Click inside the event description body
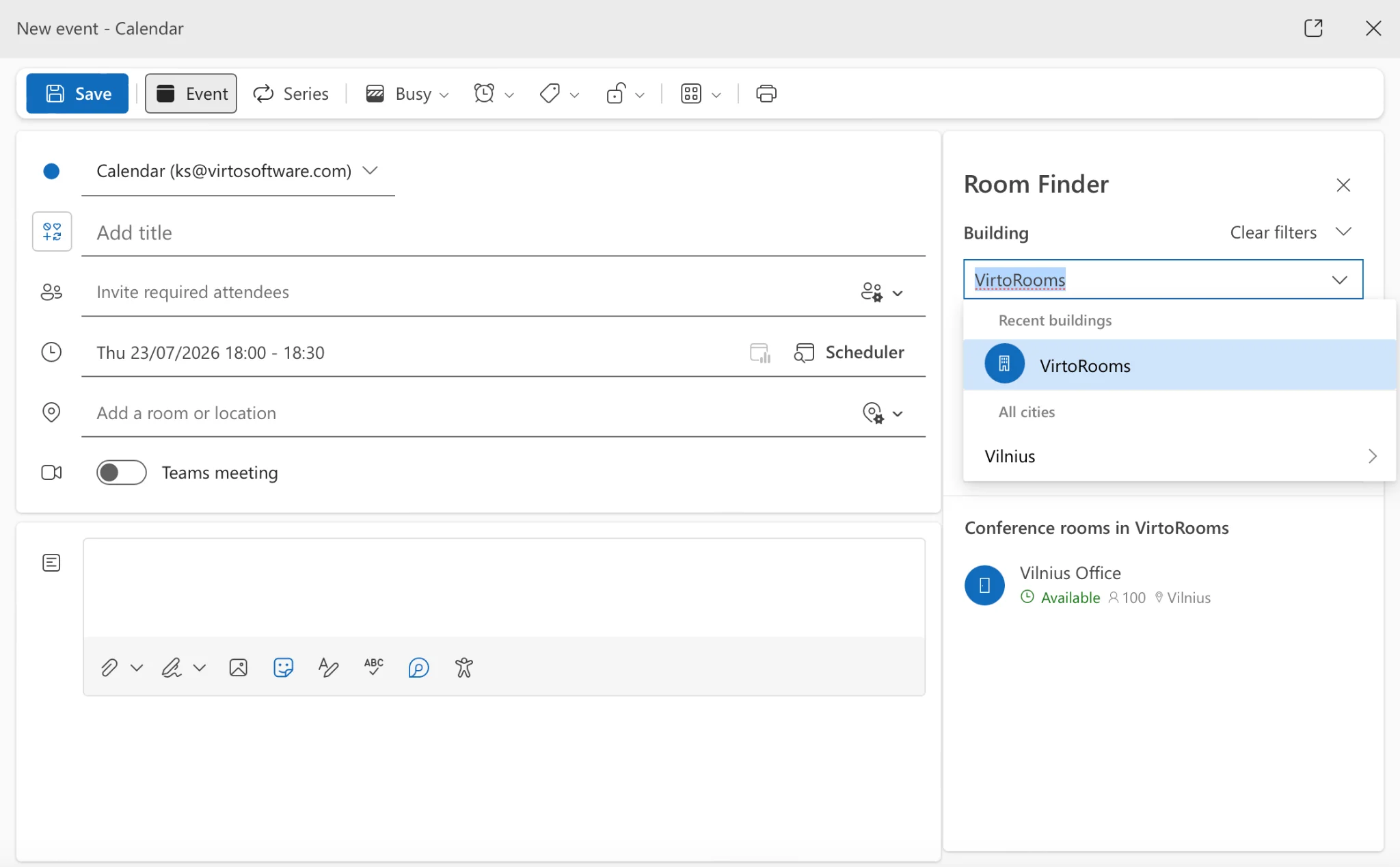1400x867 pixels. pos(504,588)
